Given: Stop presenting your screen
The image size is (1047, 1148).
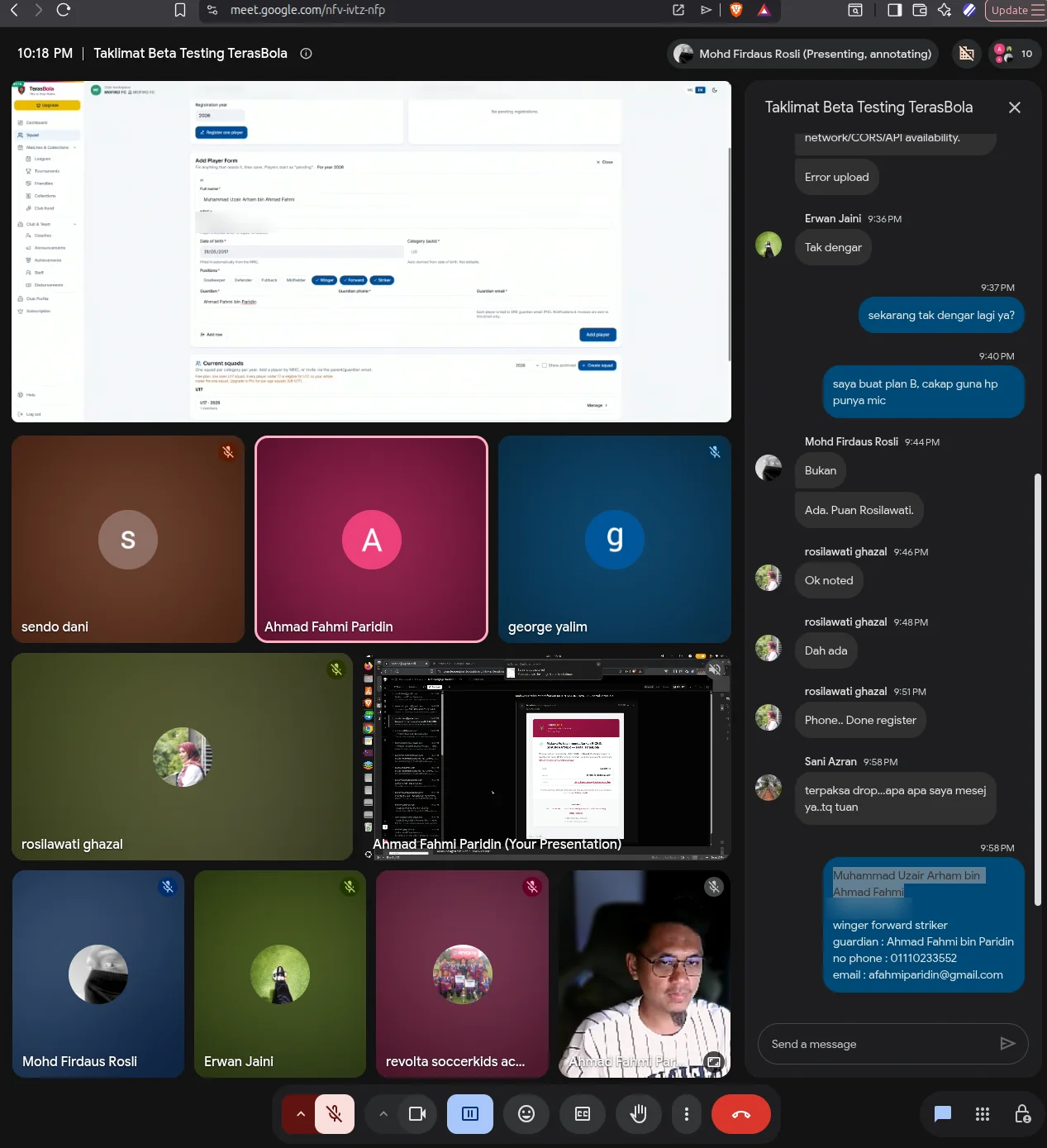Looking at the screenshot, I should coord(470,1114).
